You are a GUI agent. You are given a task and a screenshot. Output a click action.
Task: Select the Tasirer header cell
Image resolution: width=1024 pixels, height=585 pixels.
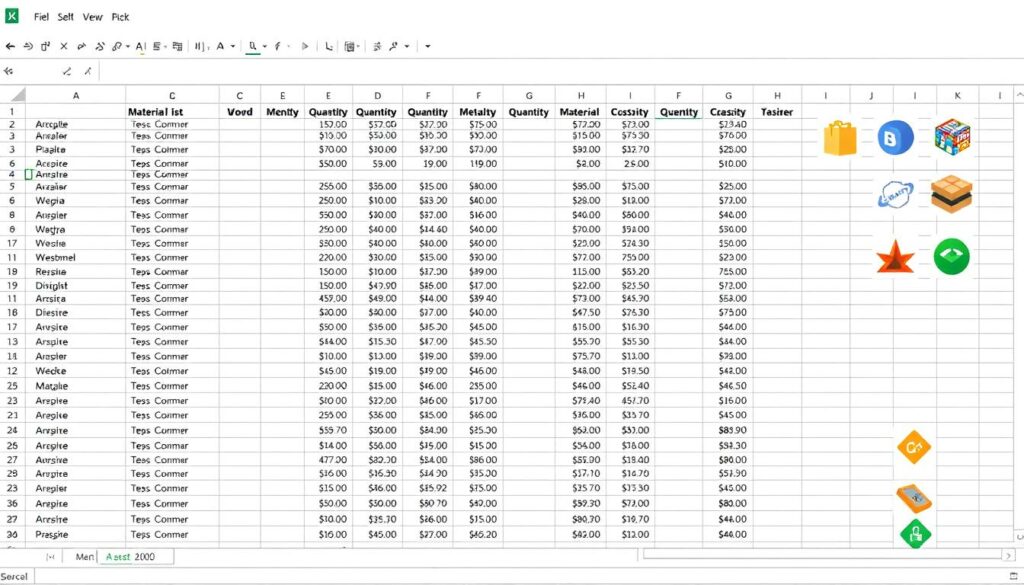point(777,112)
